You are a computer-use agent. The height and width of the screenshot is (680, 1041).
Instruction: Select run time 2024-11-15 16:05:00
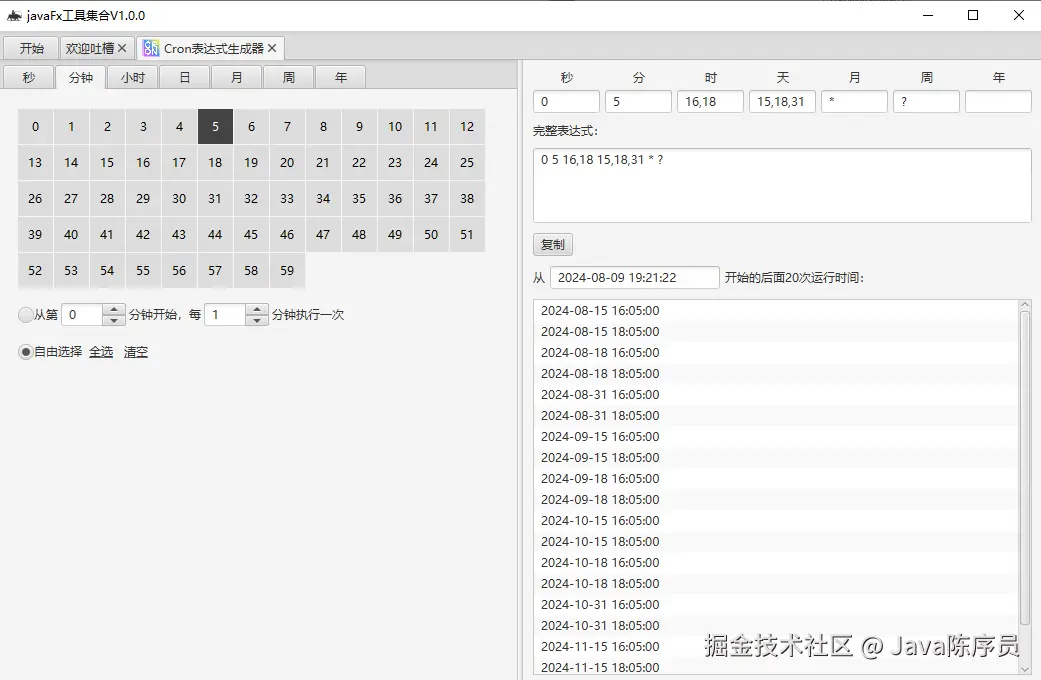coord(776,647)
